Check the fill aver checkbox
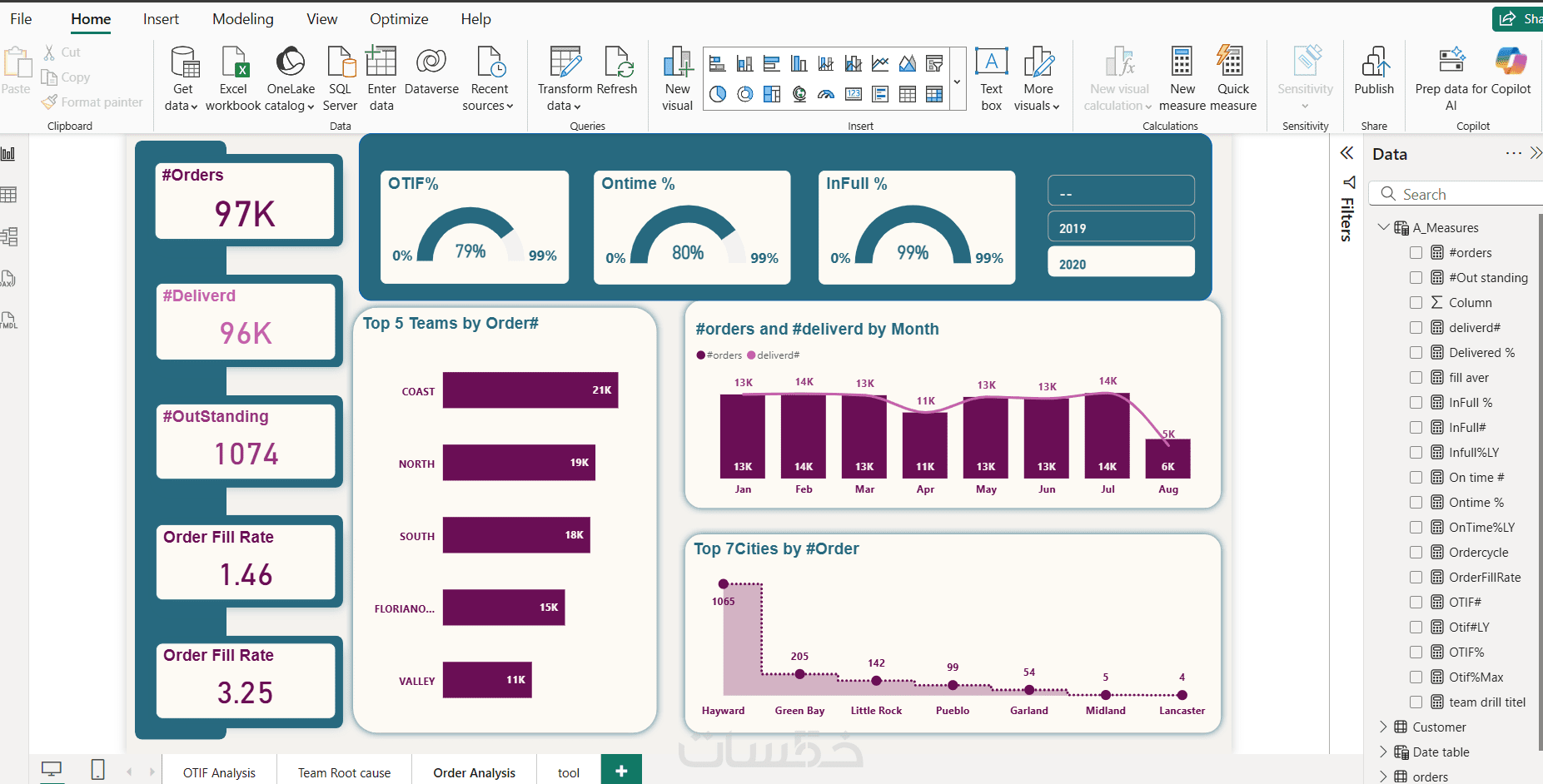This screenshot has width=1543, height=784. coord(1416,377)
